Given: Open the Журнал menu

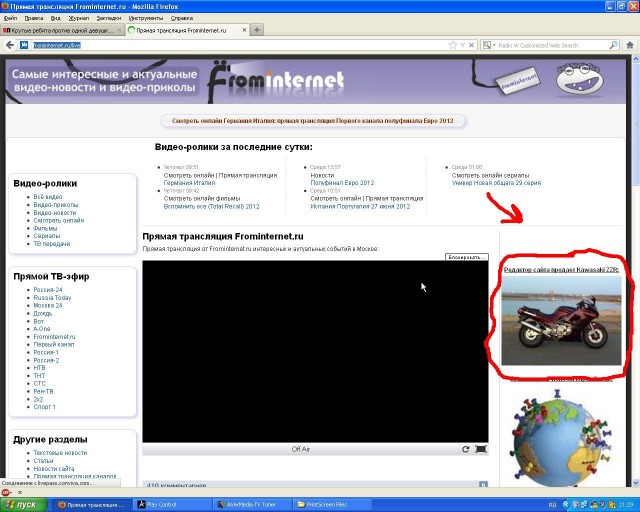Looking at the screenshot, I should 76,18.
